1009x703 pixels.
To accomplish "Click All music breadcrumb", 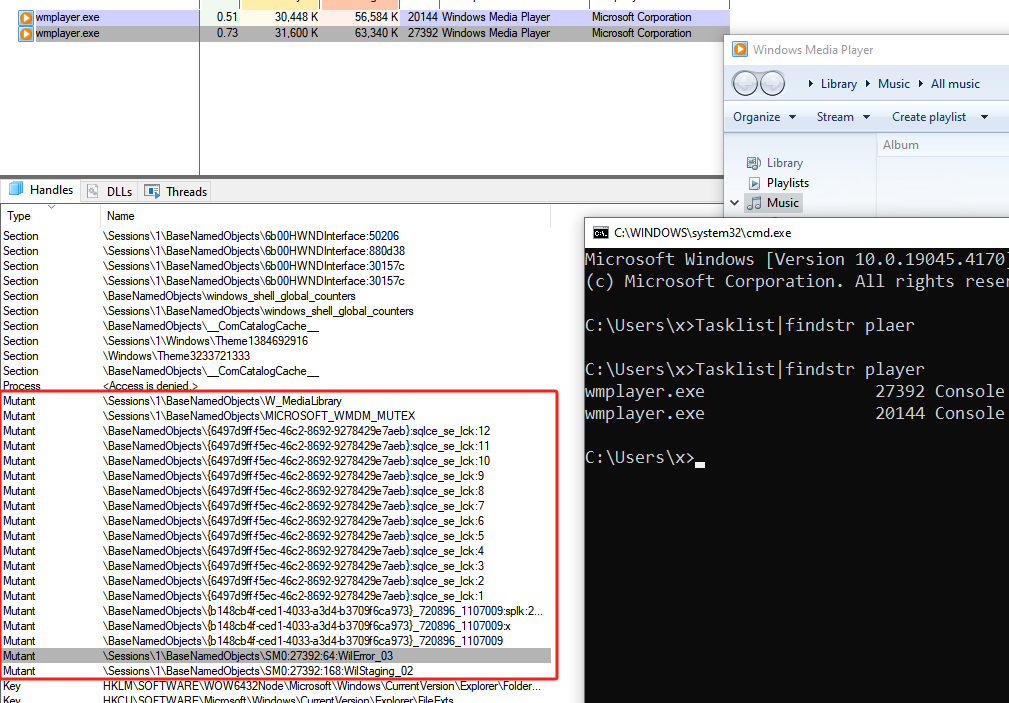I will click(955, 84).
